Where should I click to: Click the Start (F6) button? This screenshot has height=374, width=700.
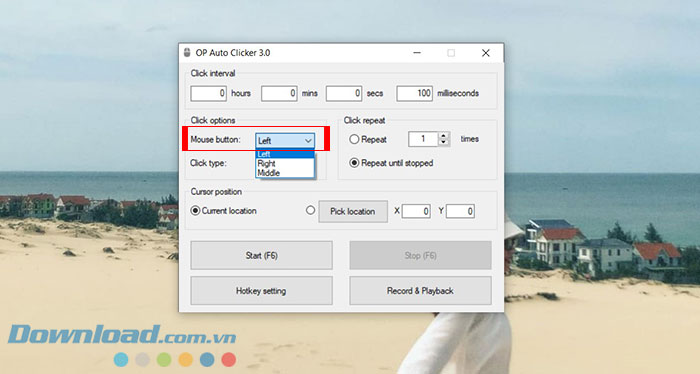tap(262, 255)
